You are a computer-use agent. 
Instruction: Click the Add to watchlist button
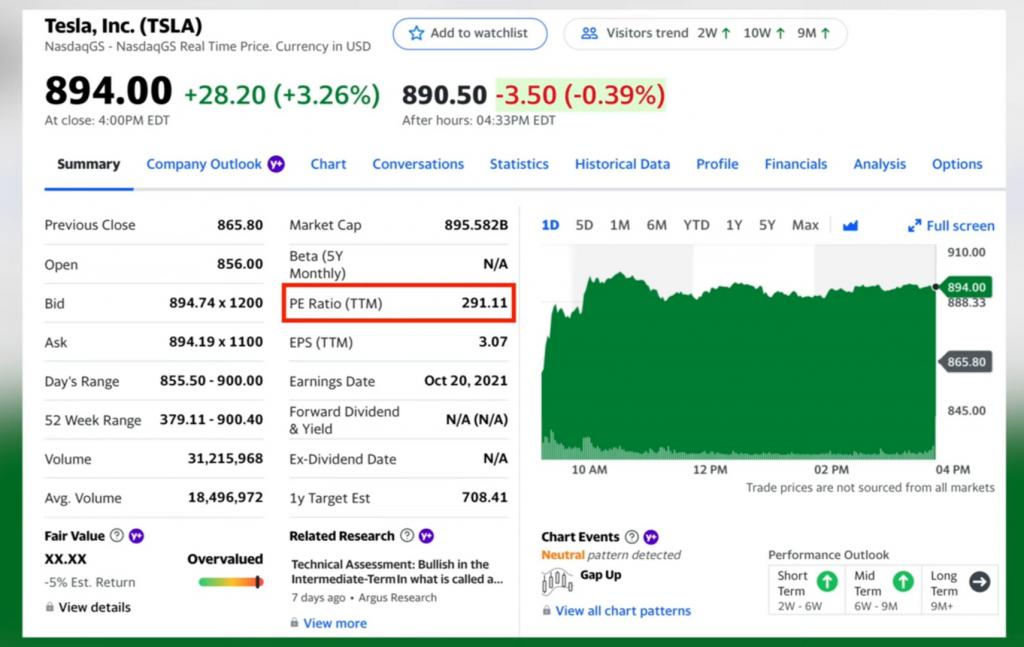tap(470, 33)
